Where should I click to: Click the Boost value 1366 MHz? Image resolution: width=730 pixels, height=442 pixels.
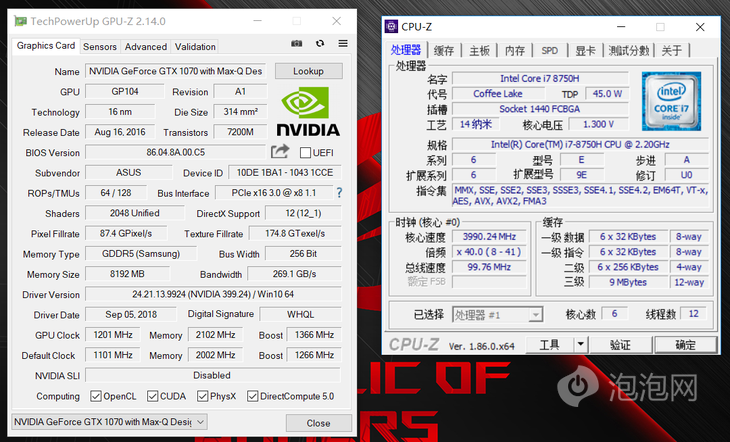[x=314, y=335]
